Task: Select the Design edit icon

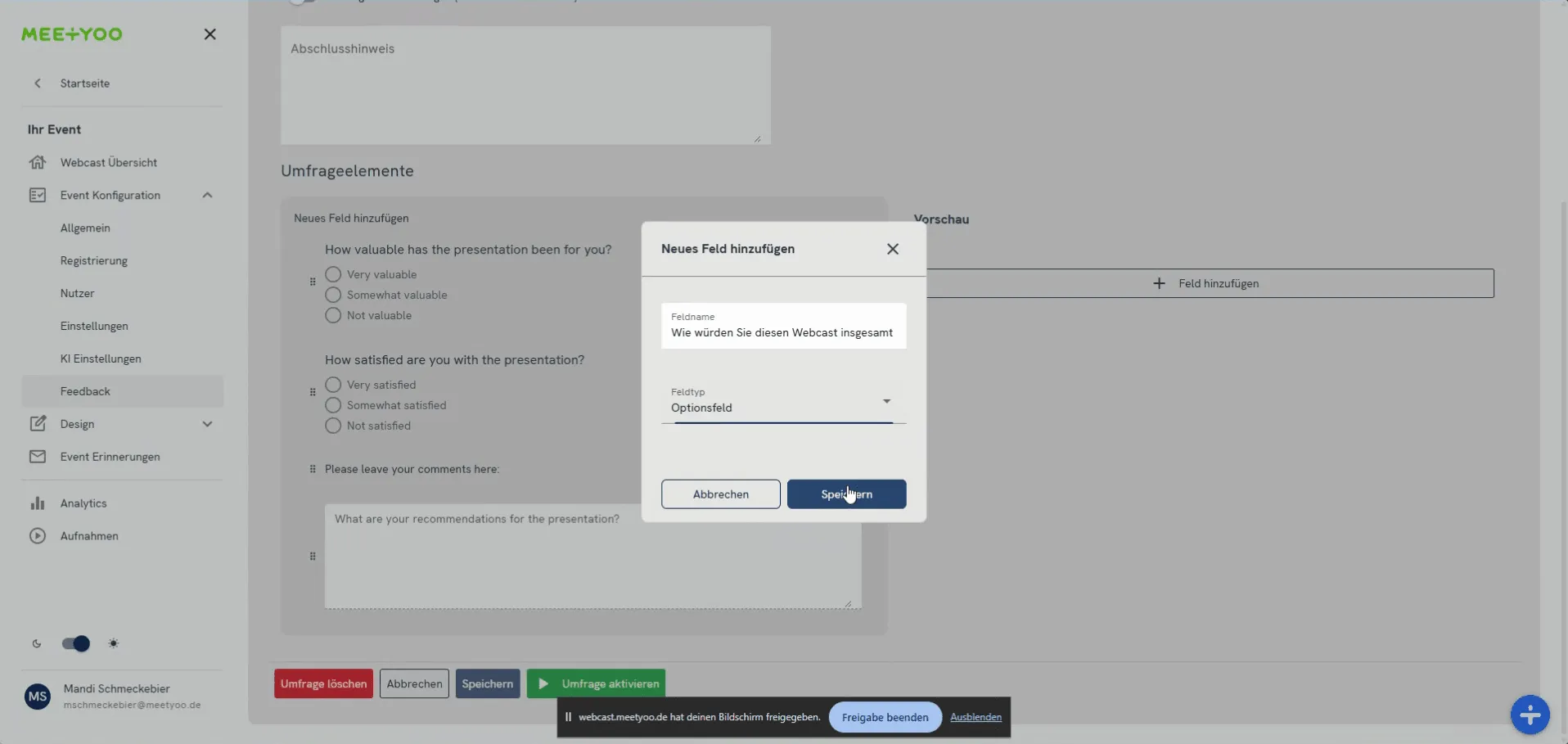Action: point(38,423)
